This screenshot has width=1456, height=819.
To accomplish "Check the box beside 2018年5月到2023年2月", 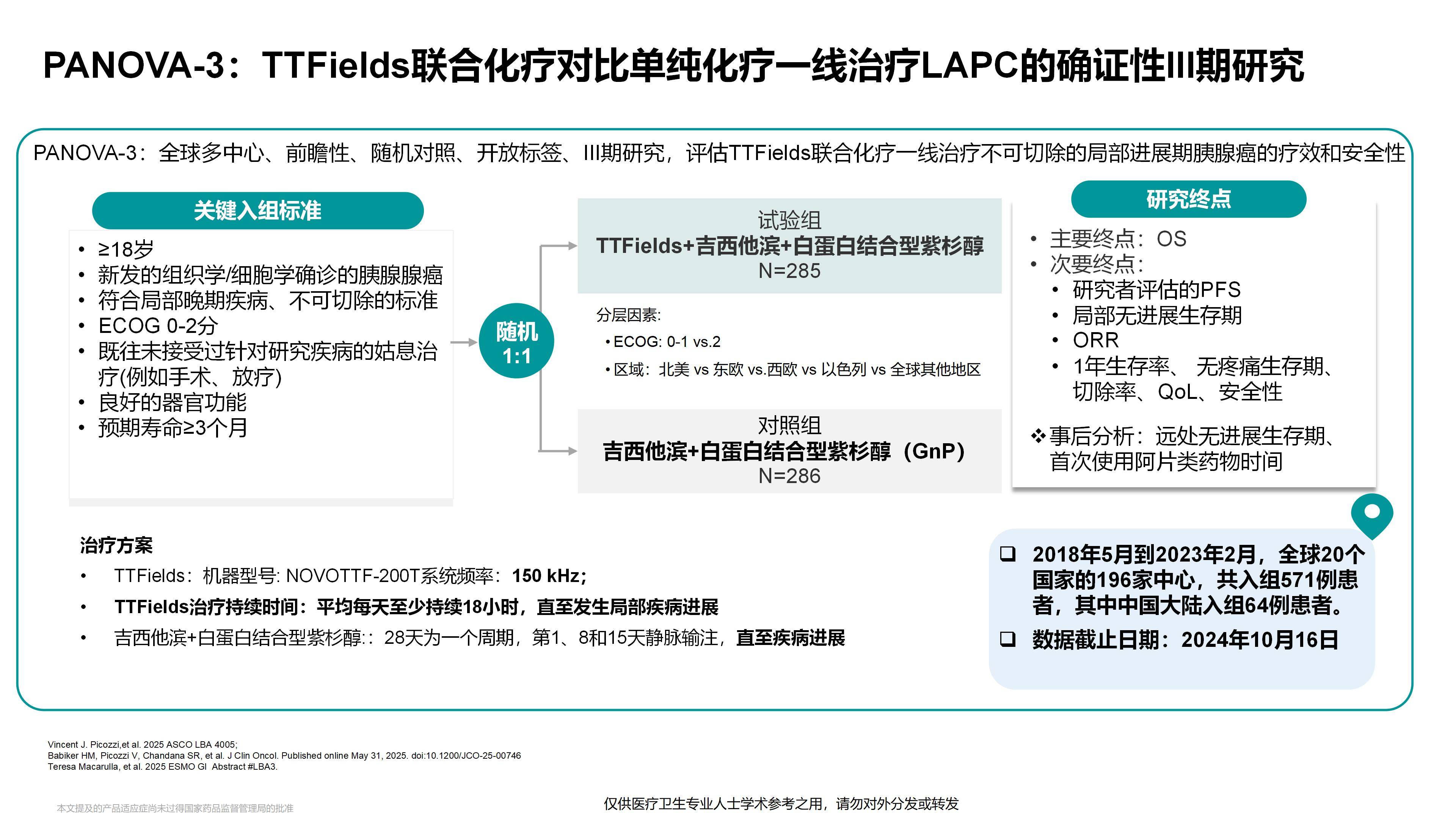I will [1008, 554].
